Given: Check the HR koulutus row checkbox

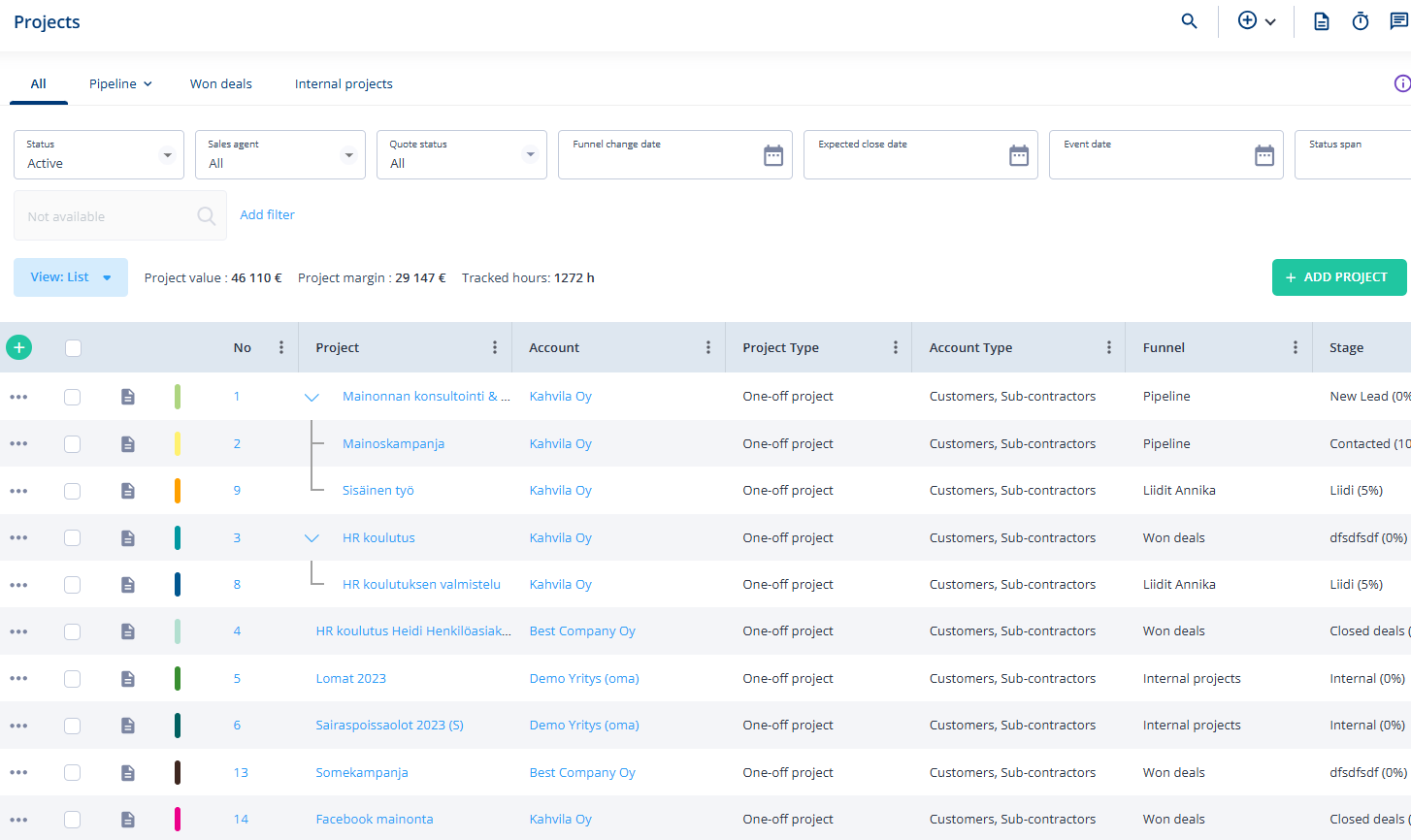Looking at the screenshot, I should click(72, 537).
